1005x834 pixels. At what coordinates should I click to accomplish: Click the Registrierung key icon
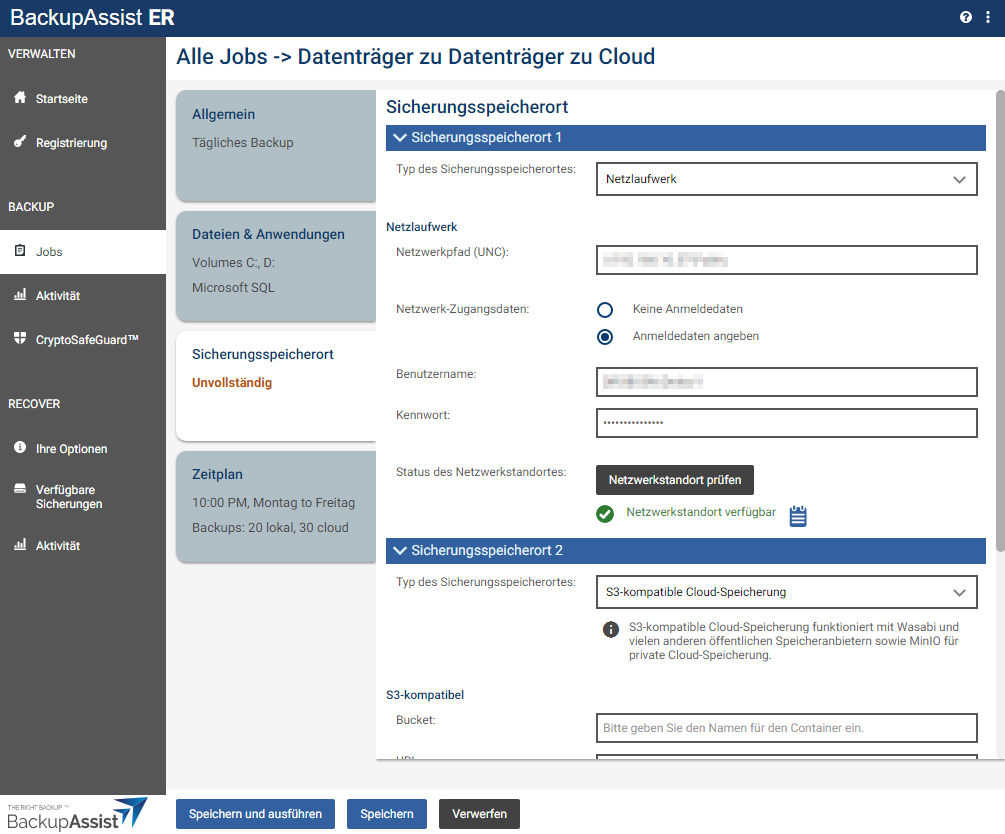[x=20, y=142]
